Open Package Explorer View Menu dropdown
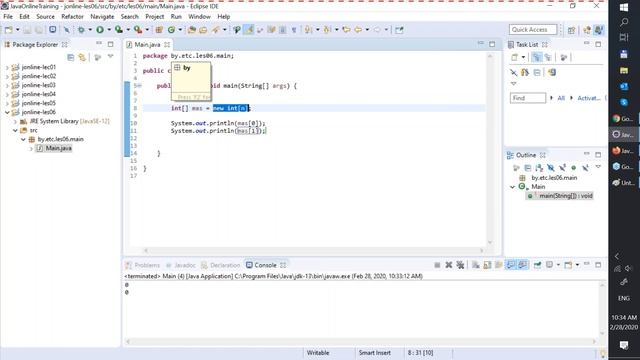 point(110,57)
